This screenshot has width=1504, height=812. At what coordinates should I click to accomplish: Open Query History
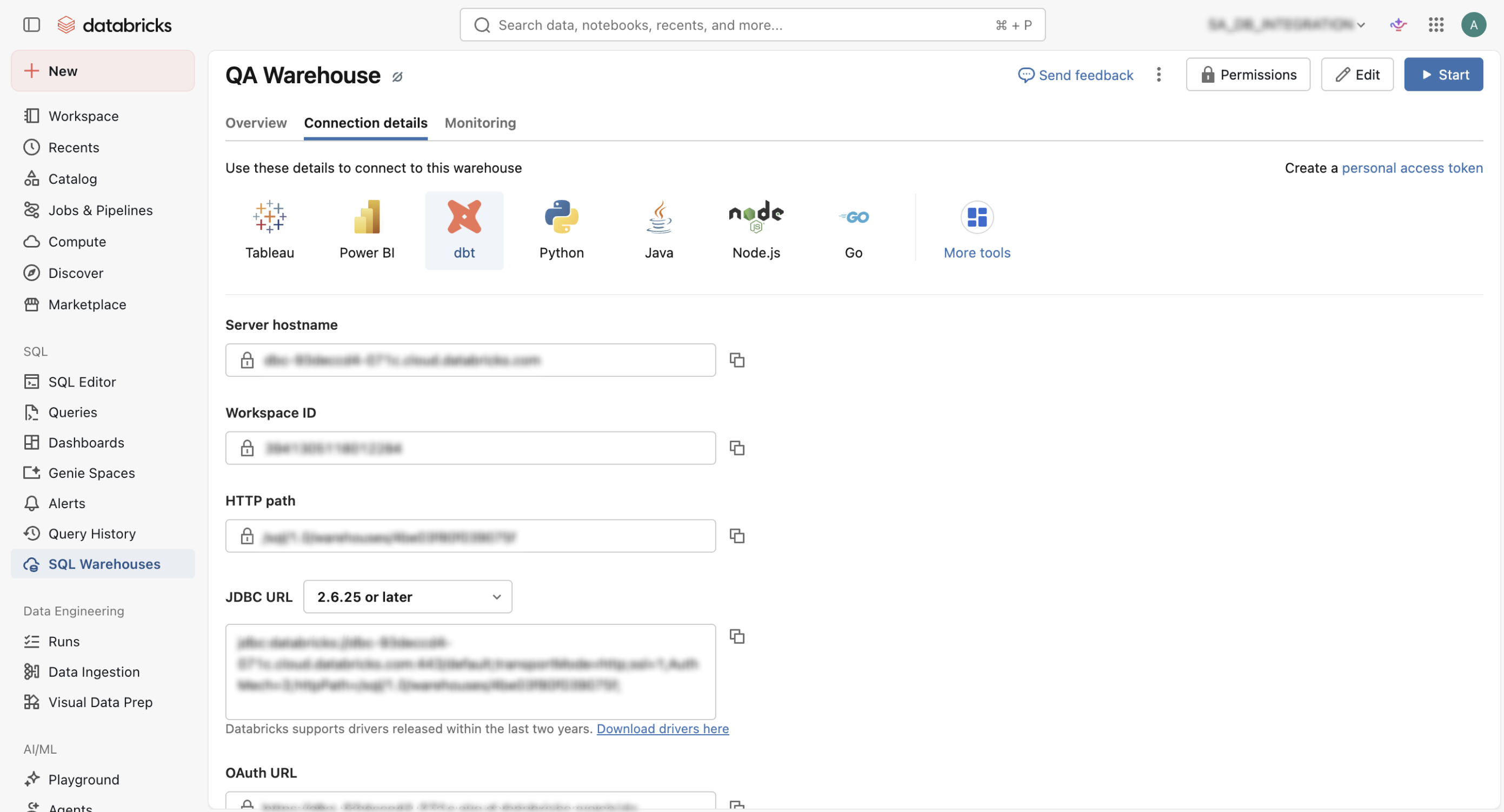coord(103,534)
